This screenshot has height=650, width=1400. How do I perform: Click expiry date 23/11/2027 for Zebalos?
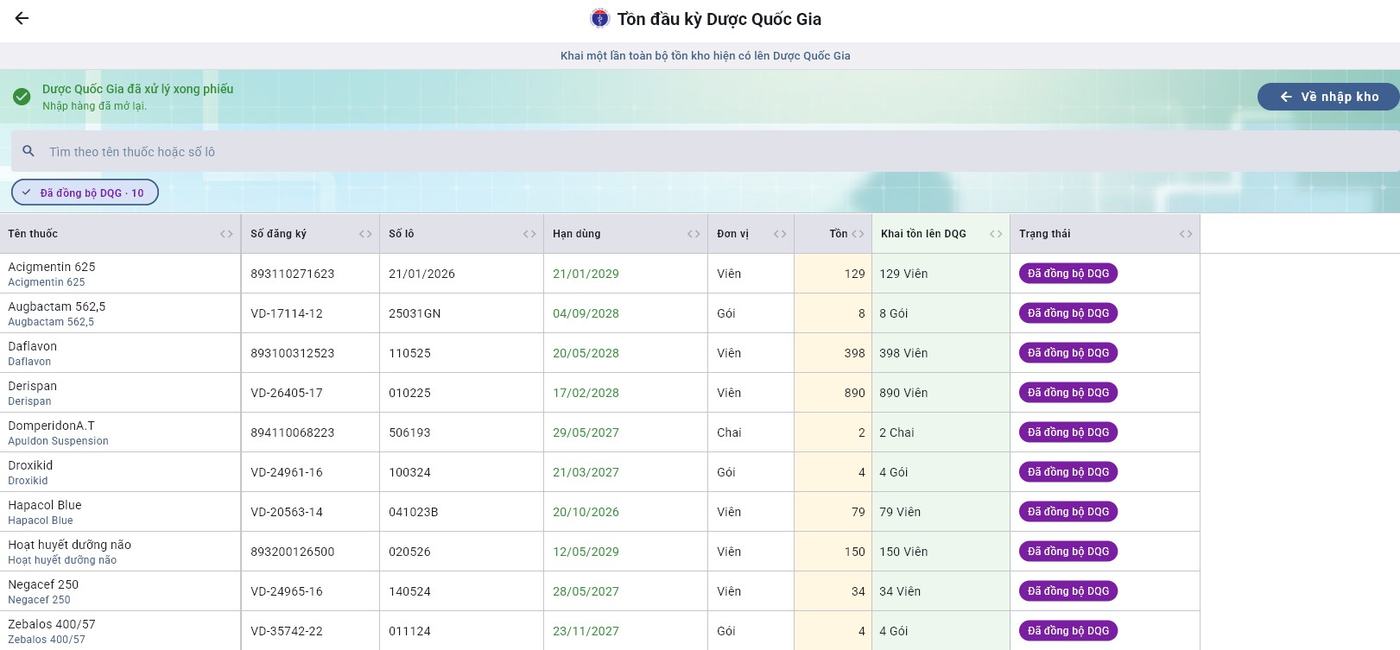(586, 631)
